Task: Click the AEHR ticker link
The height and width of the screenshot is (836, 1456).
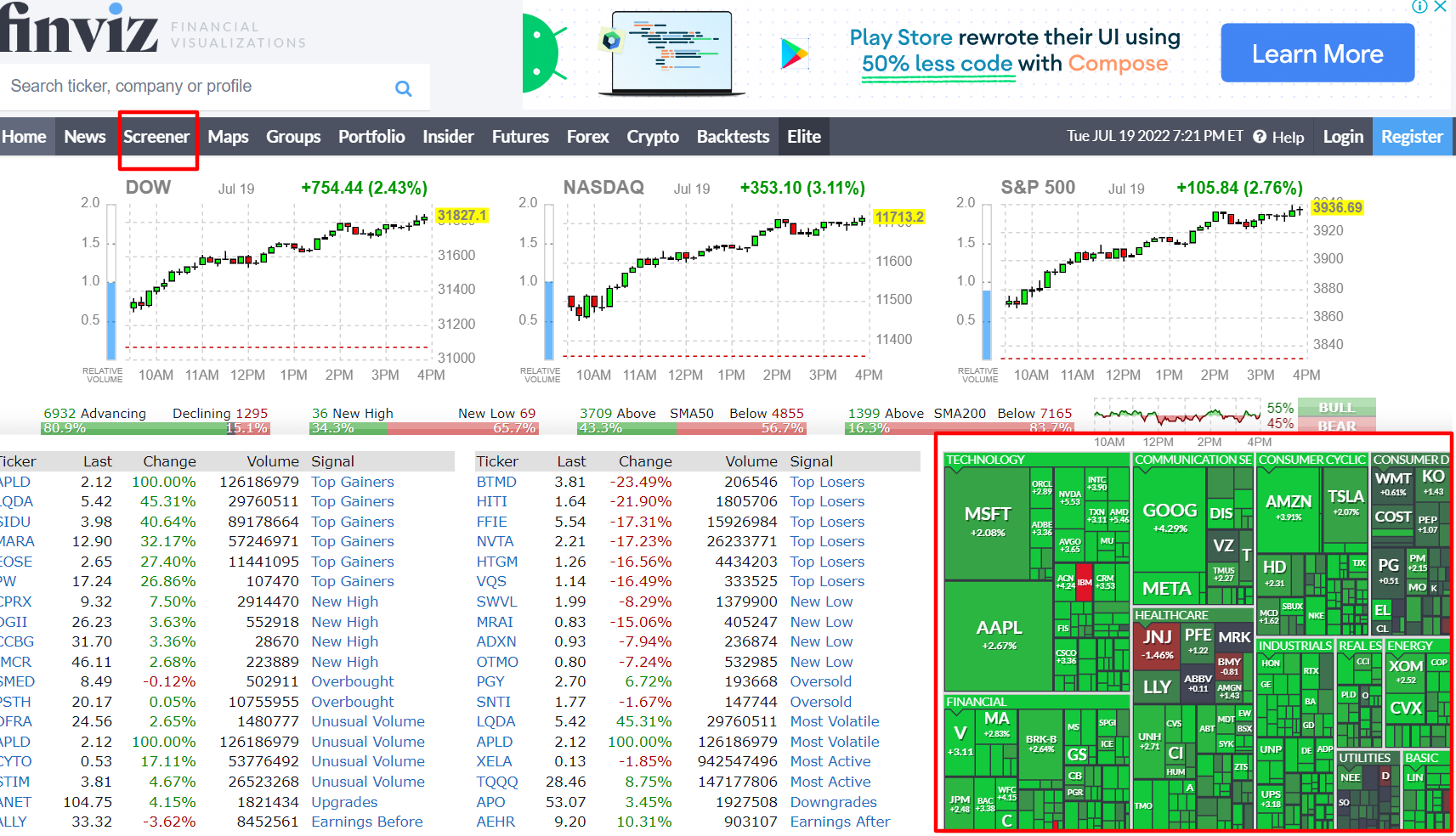Action: 496,822
